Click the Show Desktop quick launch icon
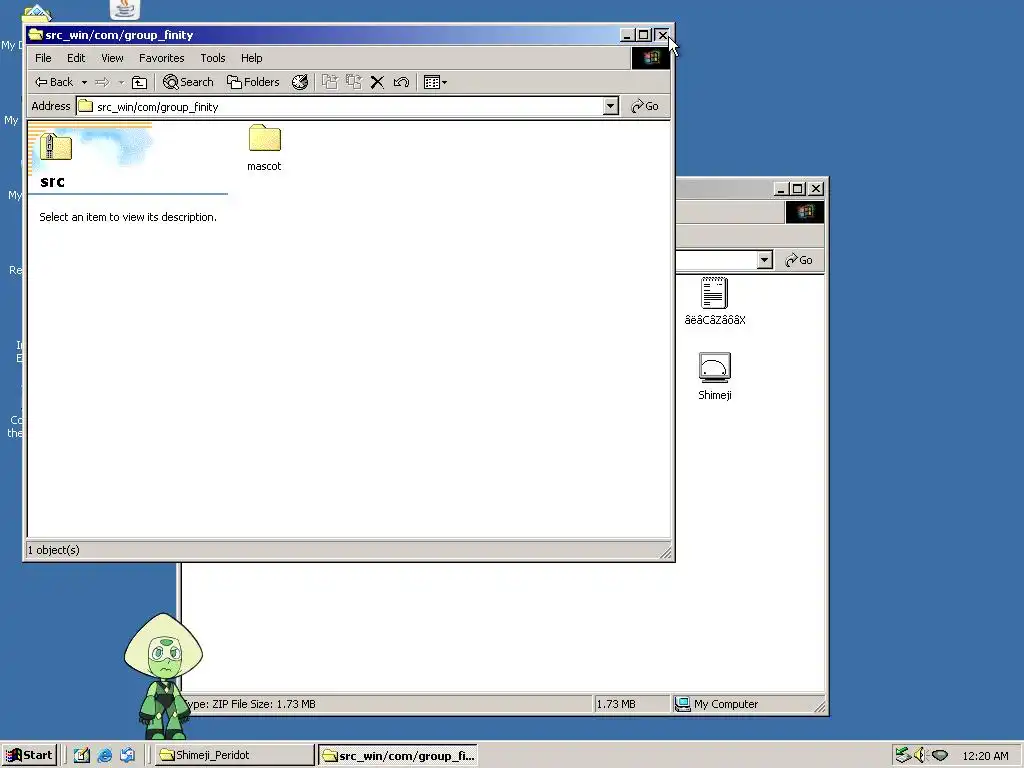The height and width of the screenshot is (768, 1024). [x=82, y=755]
